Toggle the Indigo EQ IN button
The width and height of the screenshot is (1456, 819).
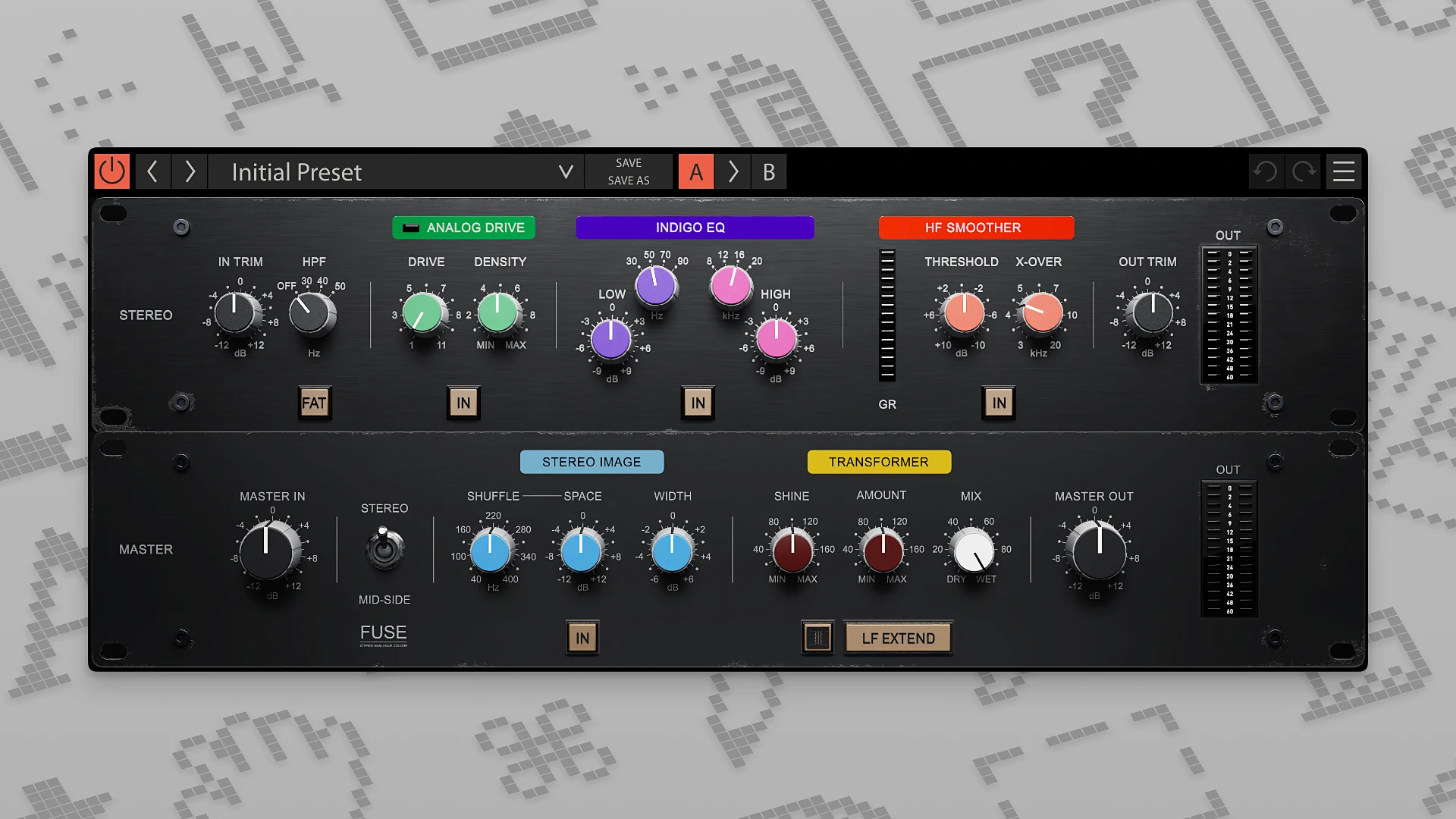pos(697,403)
